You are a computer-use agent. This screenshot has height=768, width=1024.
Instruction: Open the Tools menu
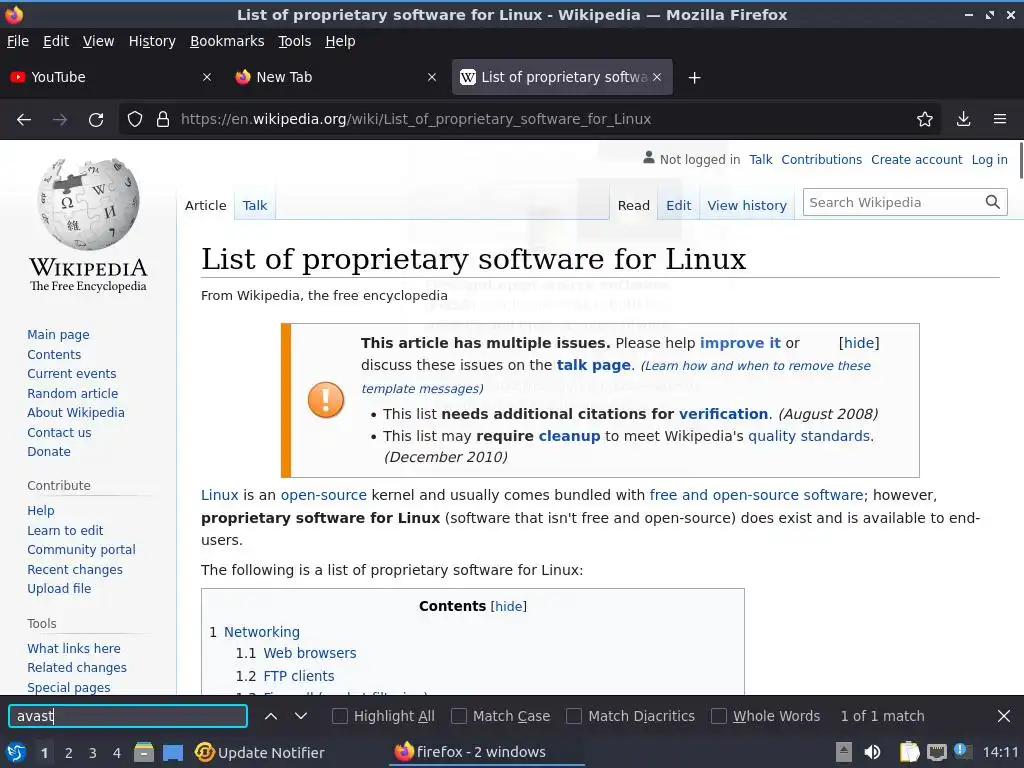click(295, 41)
